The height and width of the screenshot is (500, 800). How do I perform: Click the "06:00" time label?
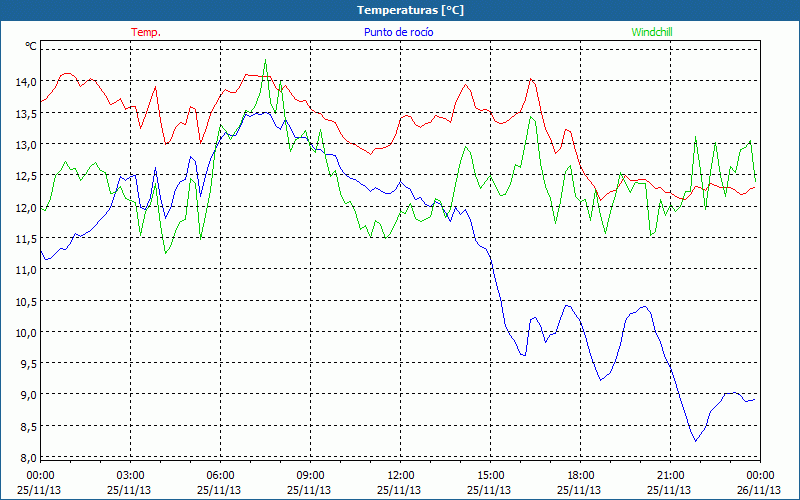pyautogui.click(x=220, y=476)
